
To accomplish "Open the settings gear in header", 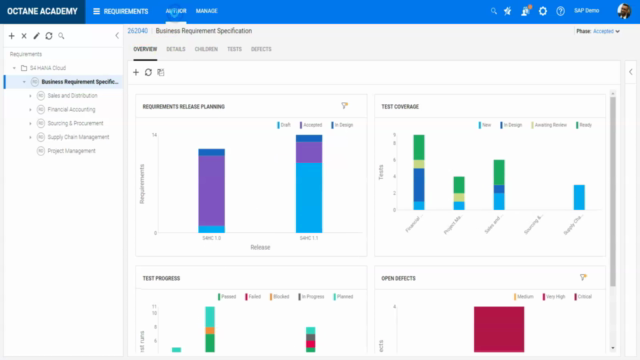I will pos(542,11).
